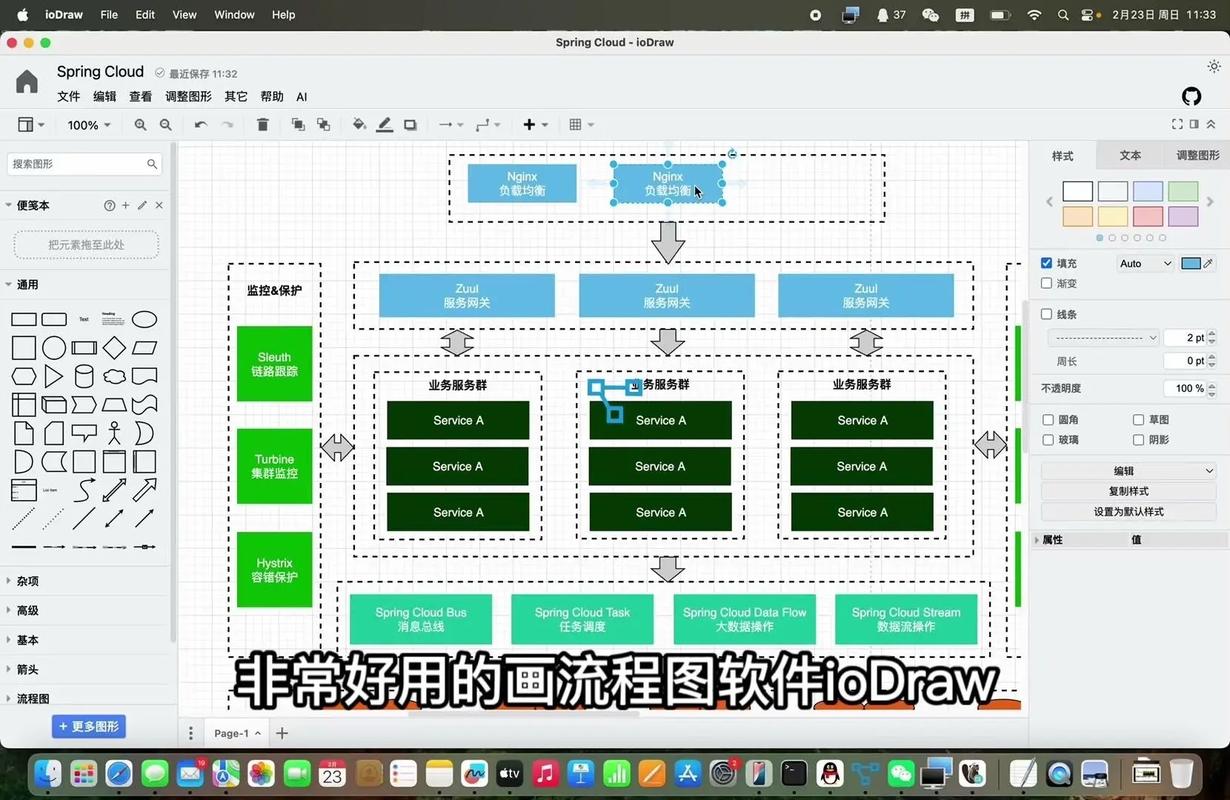The height and width of the screenshot is (800, 1230).
Task: Open the GitHub icon near the AI menu
Action: tap(1190, 96)
